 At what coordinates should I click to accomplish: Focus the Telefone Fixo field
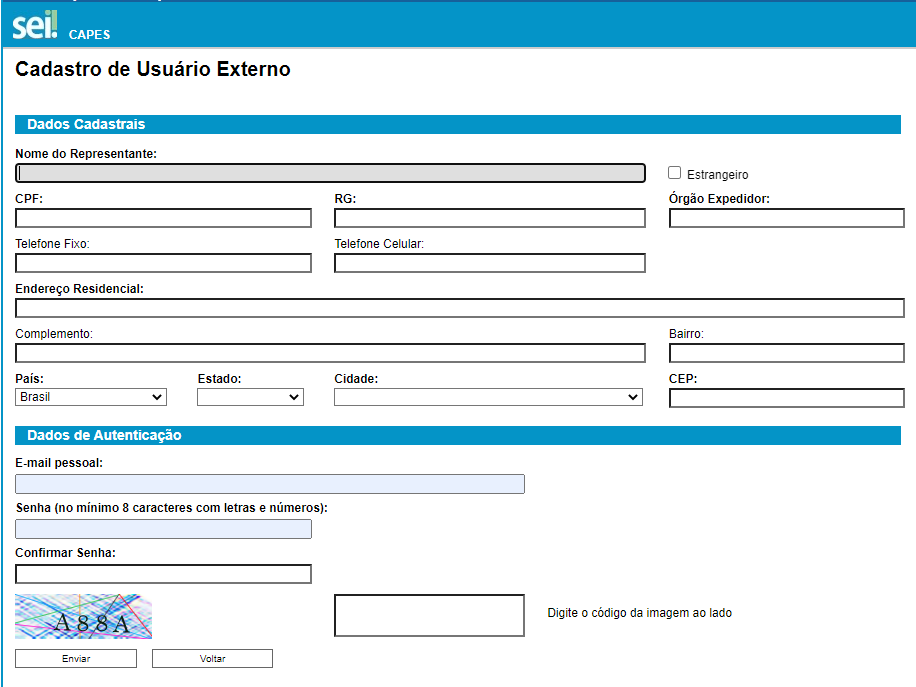pos(163,263)
